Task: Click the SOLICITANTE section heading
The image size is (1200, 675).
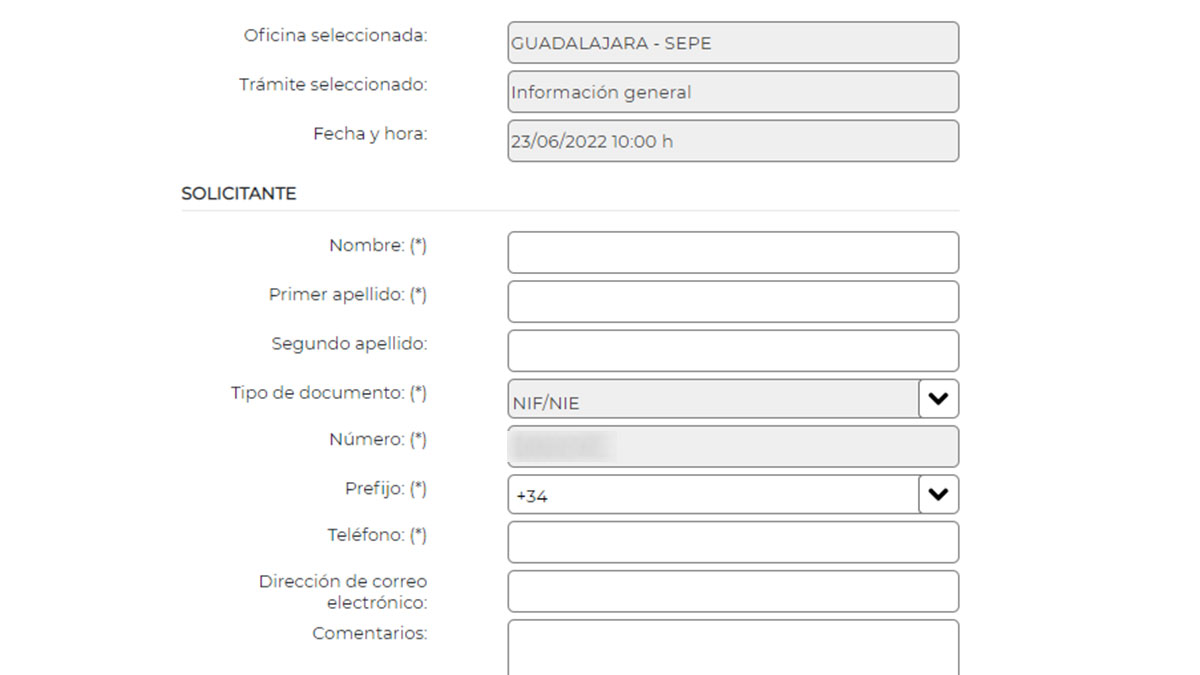Action: pos(238,194)
